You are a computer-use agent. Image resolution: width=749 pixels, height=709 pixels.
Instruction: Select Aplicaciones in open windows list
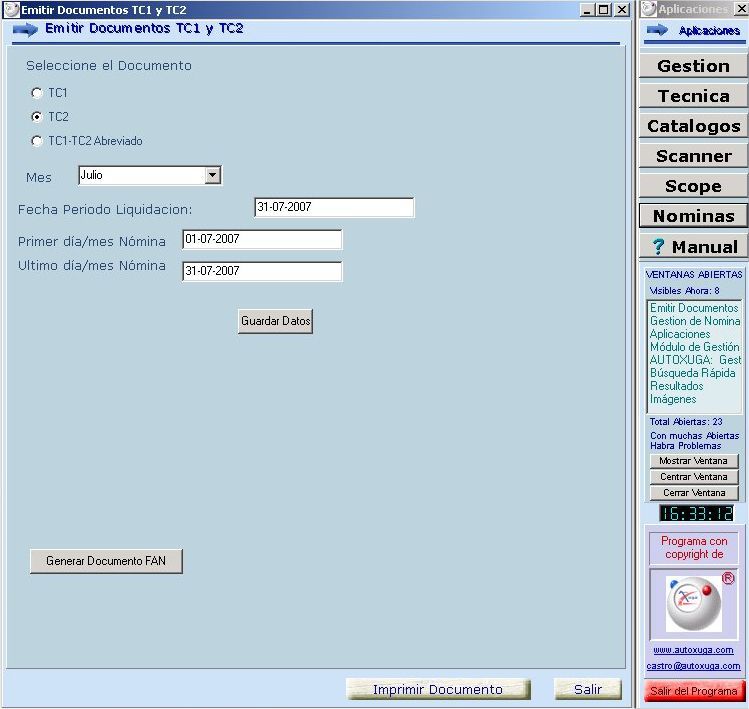click(x=680, y=334)
